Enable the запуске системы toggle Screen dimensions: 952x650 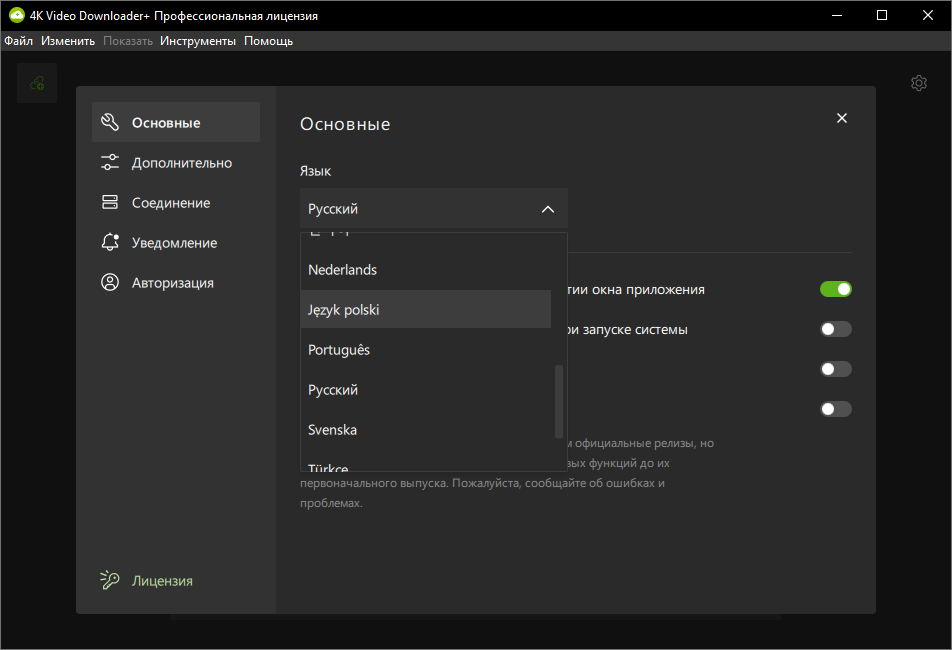point(835,329)
